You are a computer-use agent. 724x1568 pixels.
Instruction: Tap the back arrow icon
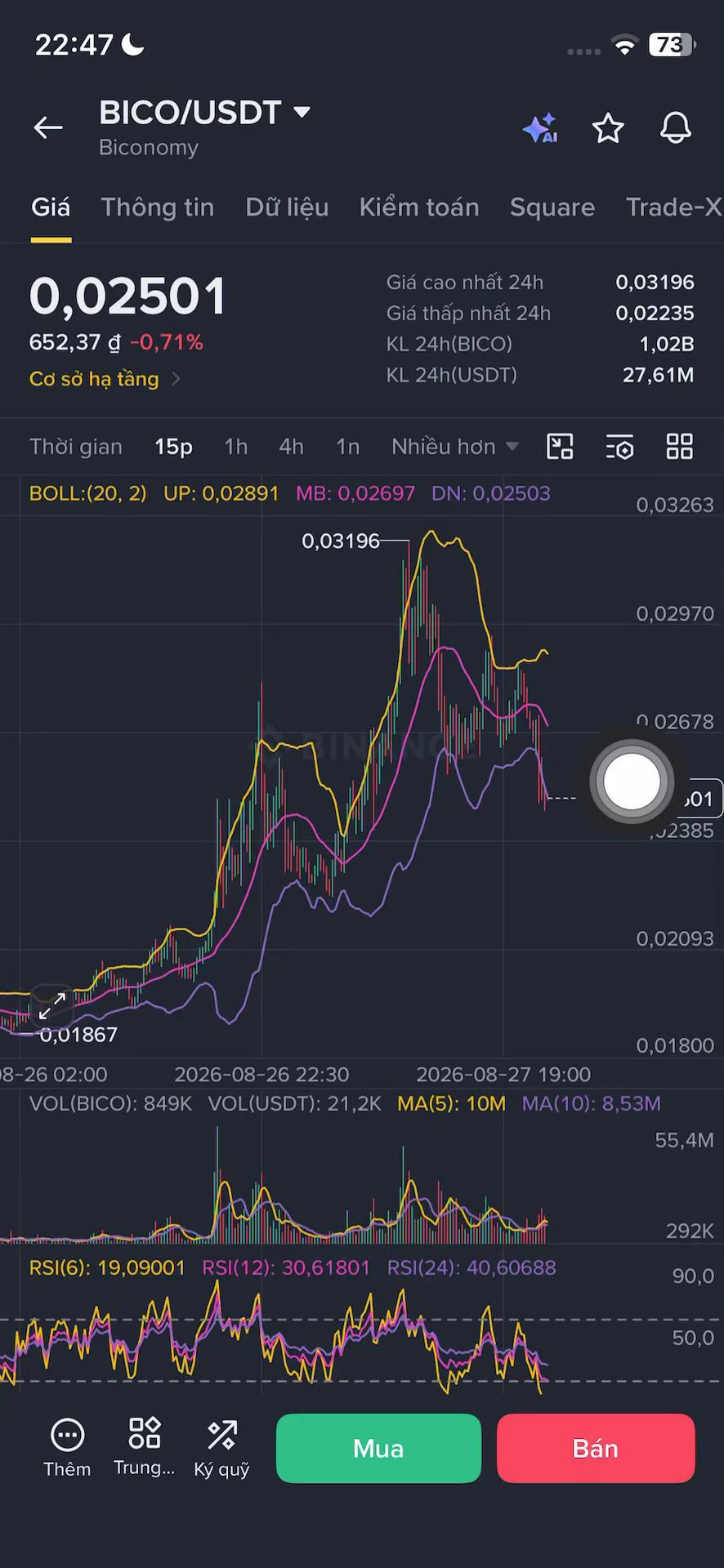coord(48,127)
